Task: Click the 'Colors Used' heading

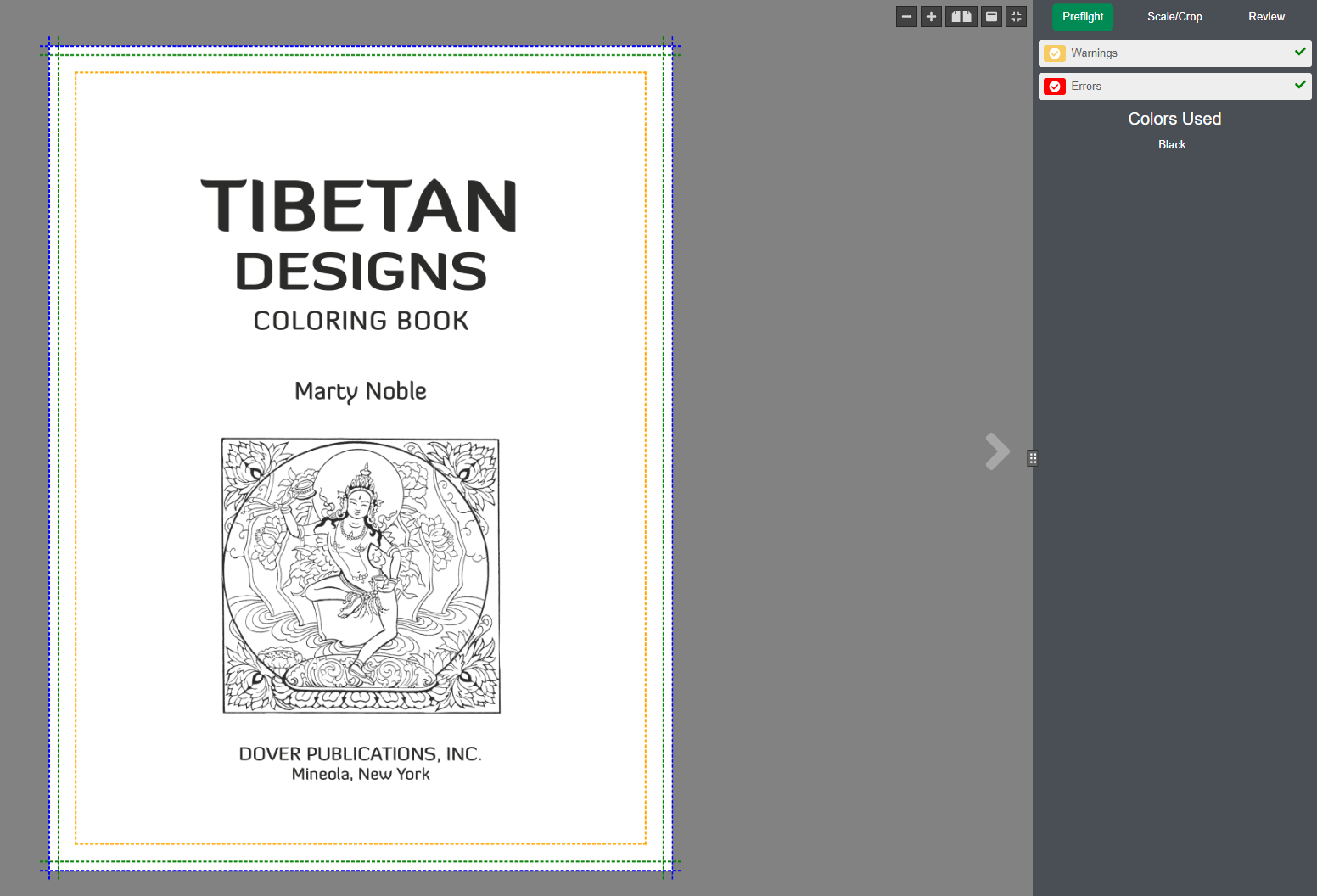Action: [x=1174, y=119]
